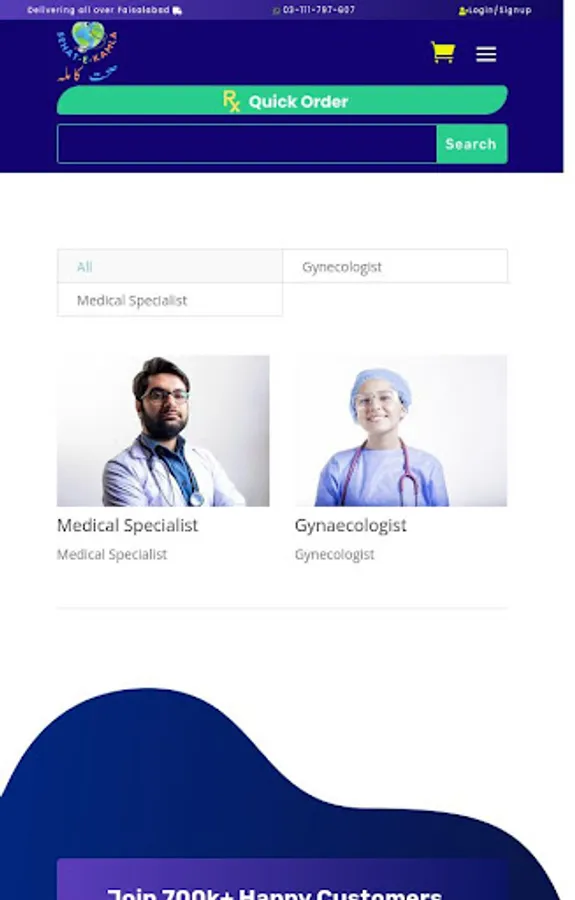Open the yellow shopping cart icon

point(443,53)
